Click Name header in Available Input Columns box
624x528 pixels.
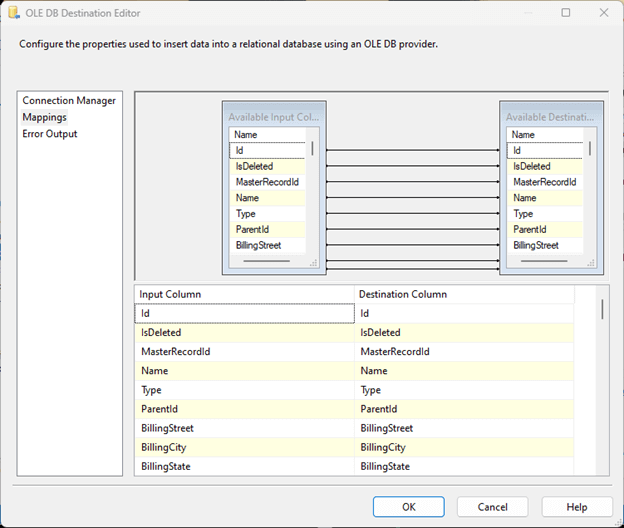click(x=267, y=134)
